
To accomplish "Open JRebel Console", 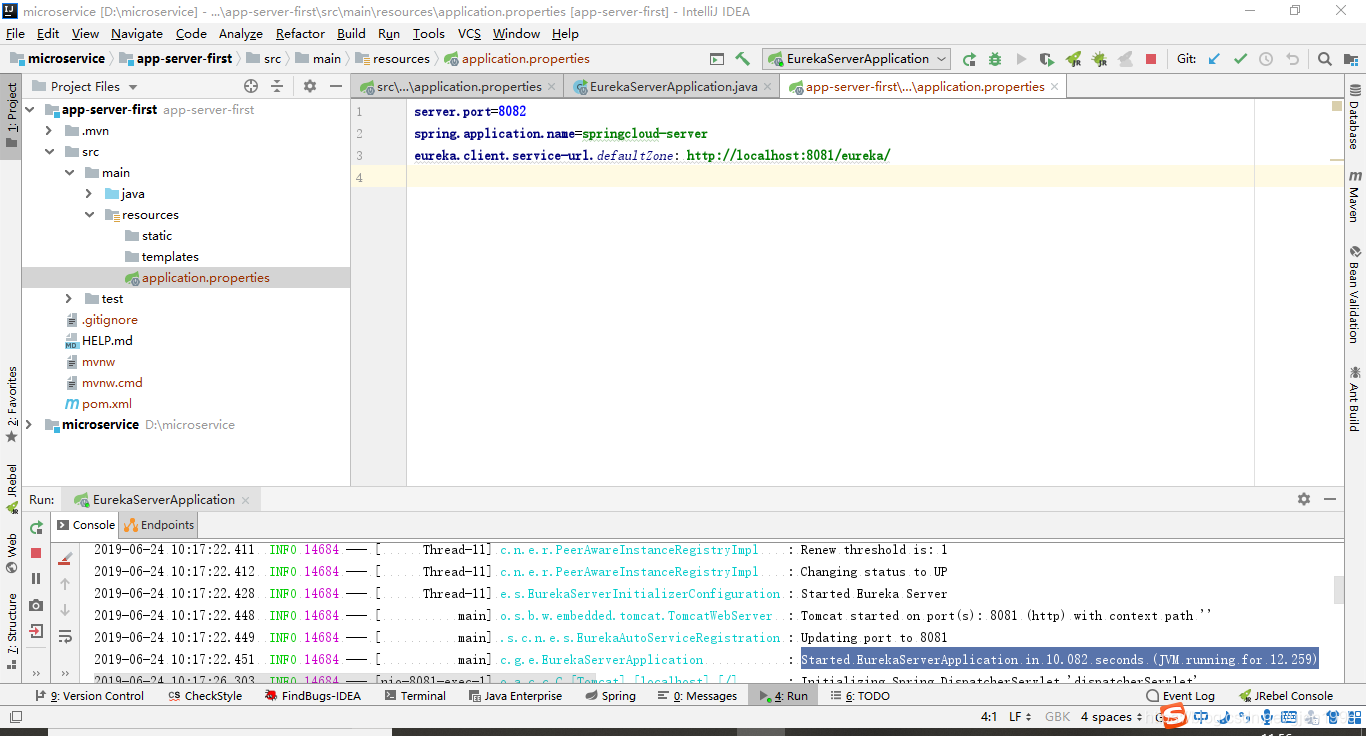I will (1285, 696).
